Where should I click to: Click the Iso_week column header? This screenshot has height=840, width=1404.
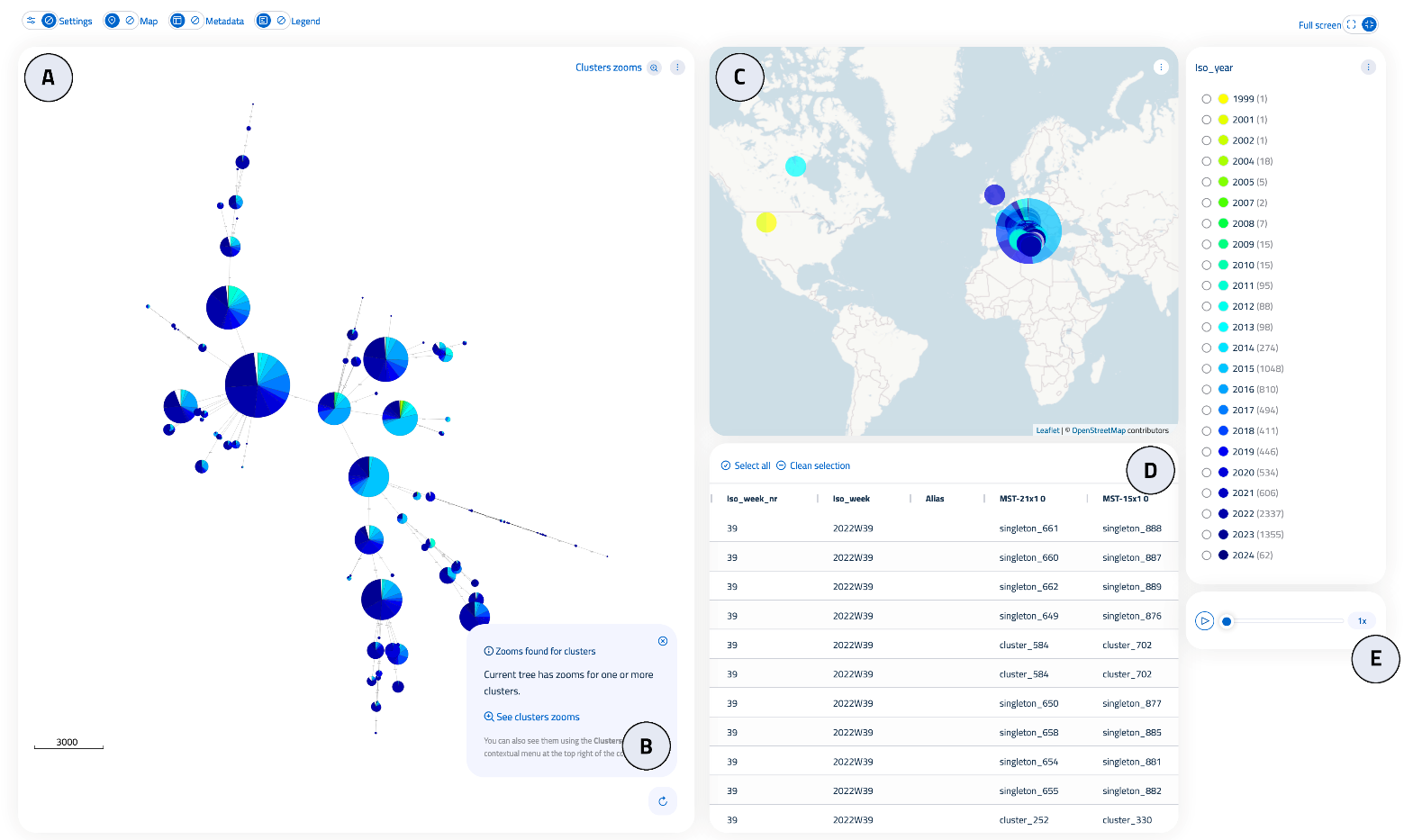pos(851,499)
